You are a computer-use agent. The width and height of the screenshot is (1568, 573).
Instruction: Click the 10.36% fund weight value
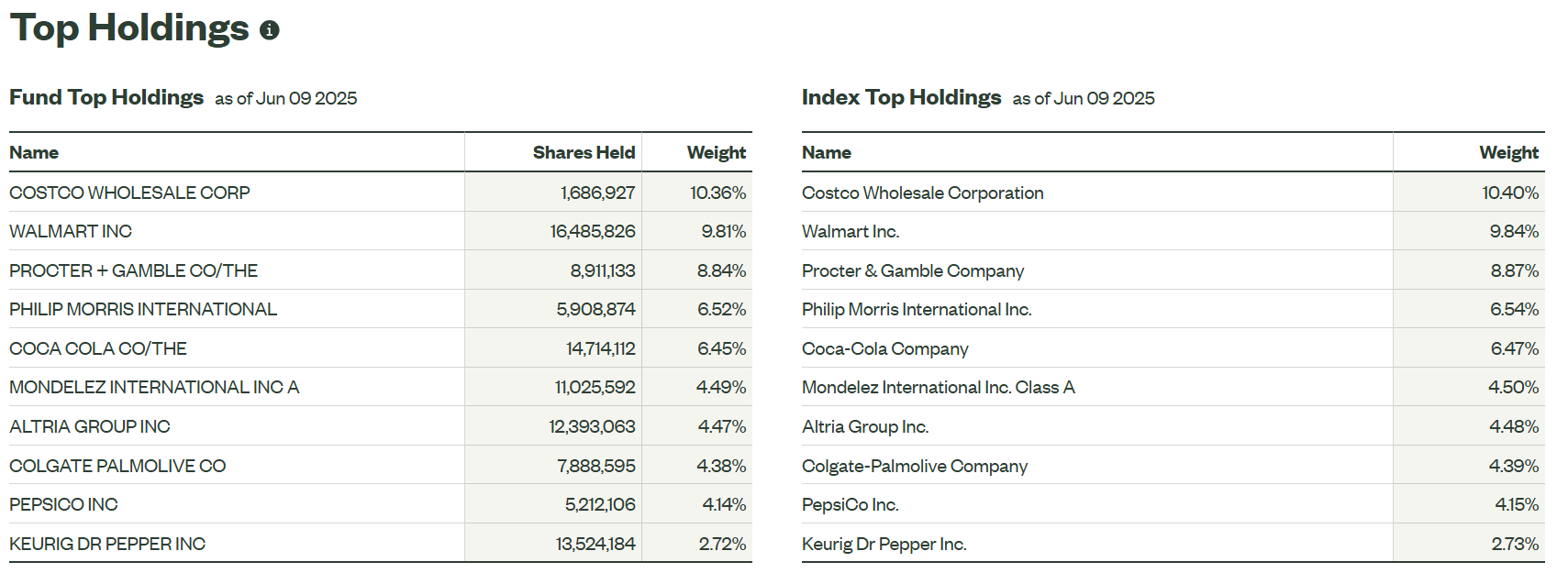(x=717, y=193)
